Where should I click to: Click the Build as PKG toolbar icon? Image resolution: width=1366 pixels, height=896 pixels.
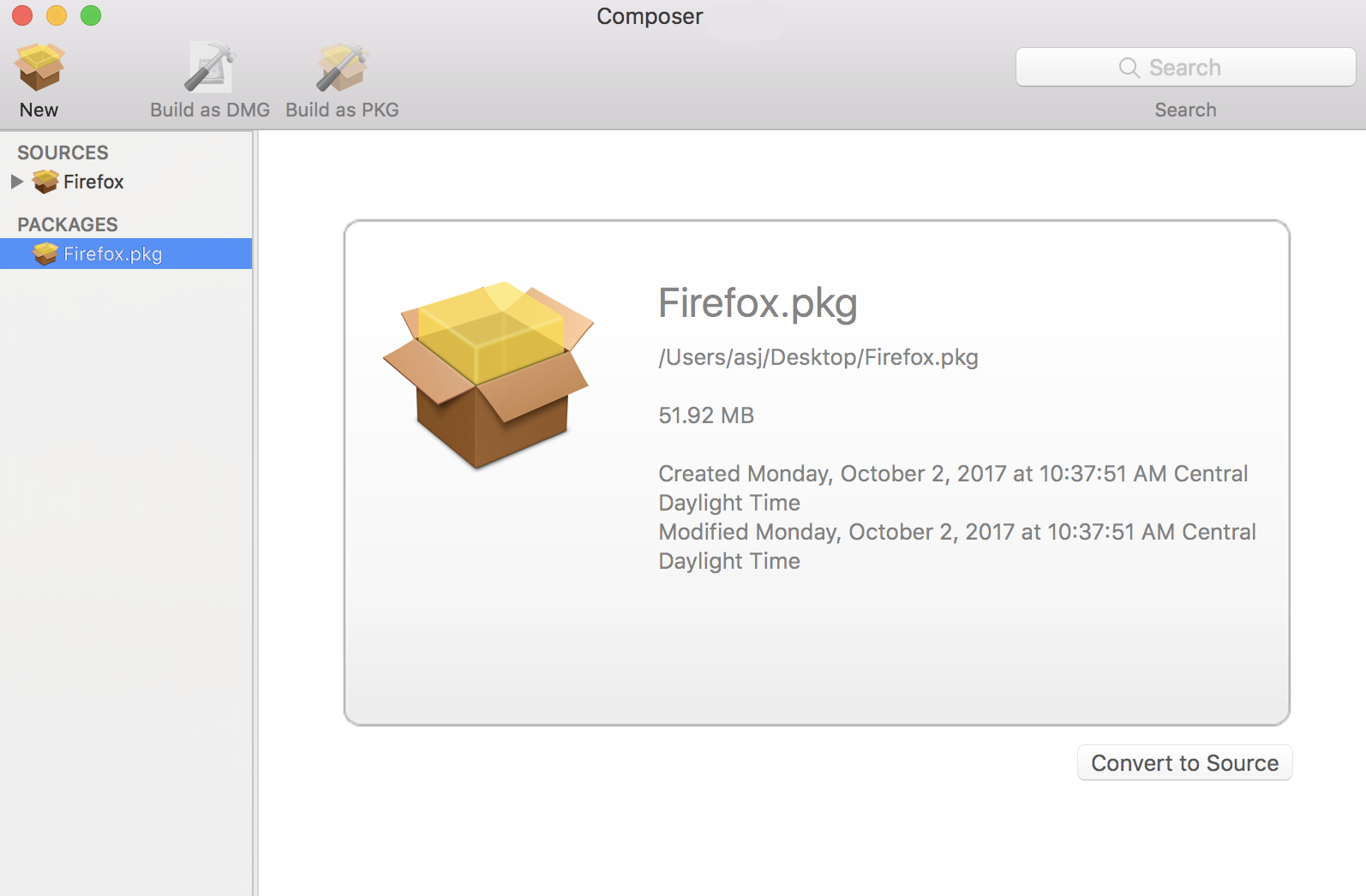pos(342,67)
